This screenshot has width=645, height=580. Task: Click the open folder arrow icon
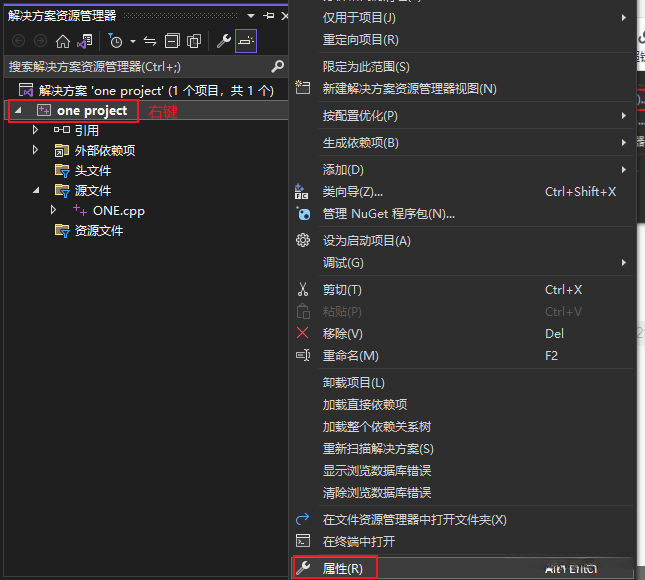303,519
